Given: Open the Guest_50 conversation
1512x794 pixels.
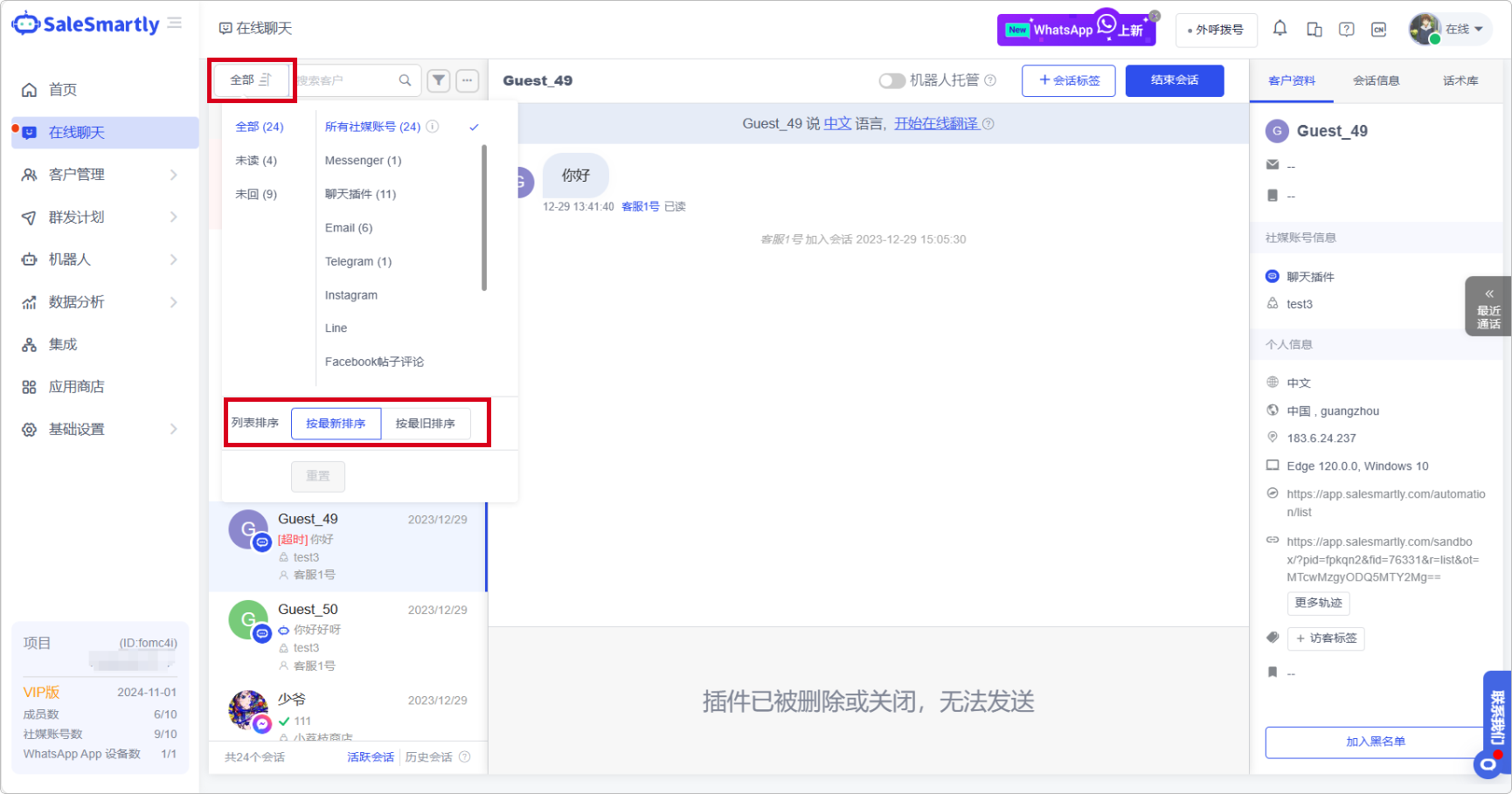Looking at the screenshot, I should tap(348, 637).
